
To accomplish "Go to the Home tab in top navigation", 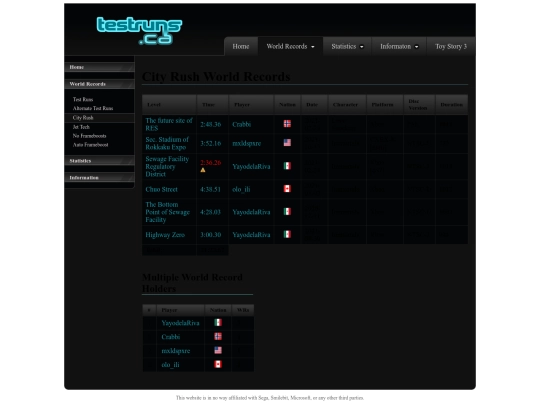I will click(x=241, y=46).
